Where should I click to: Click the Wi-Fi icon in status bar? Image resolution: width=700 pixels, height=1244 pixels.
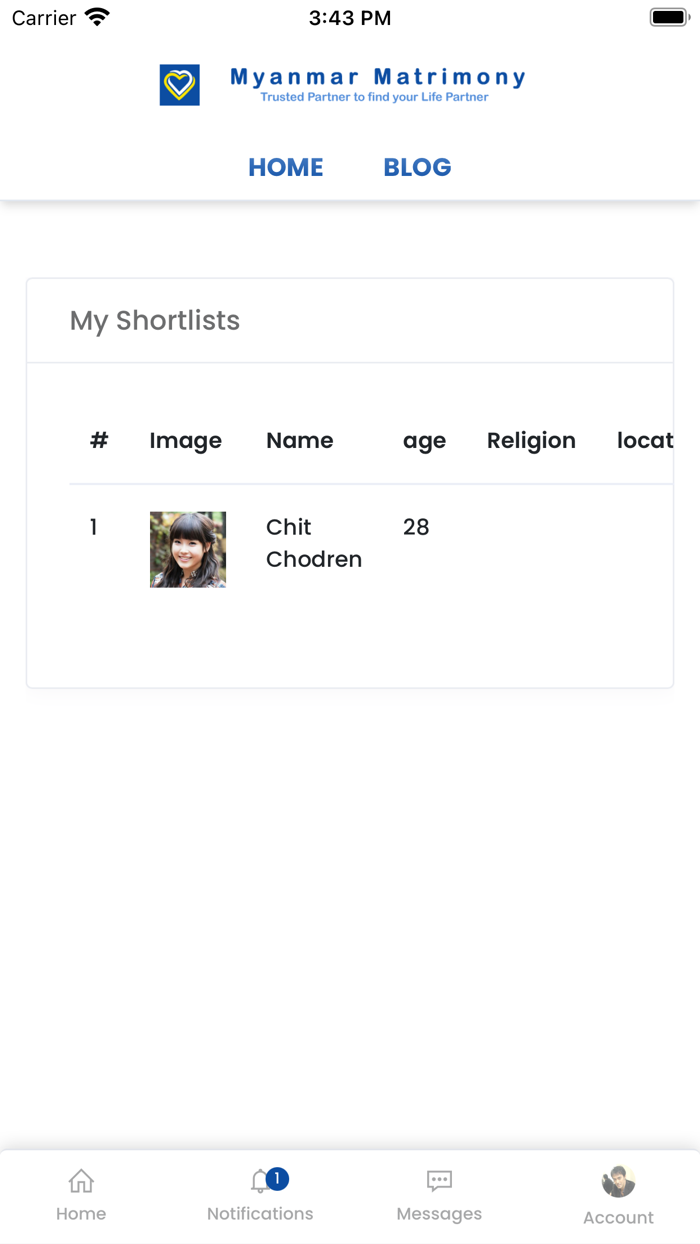point(96,16)
